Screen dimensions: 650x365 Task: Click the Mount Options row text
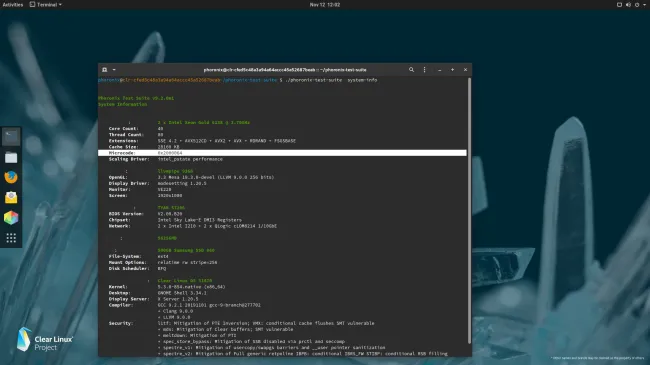click(163, 263)
